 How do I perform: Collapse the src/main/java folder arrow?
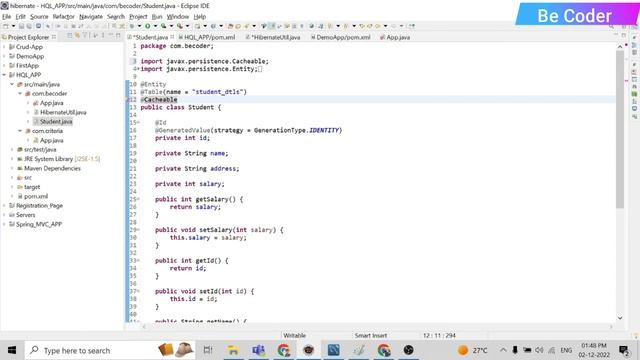click(12, 84)
